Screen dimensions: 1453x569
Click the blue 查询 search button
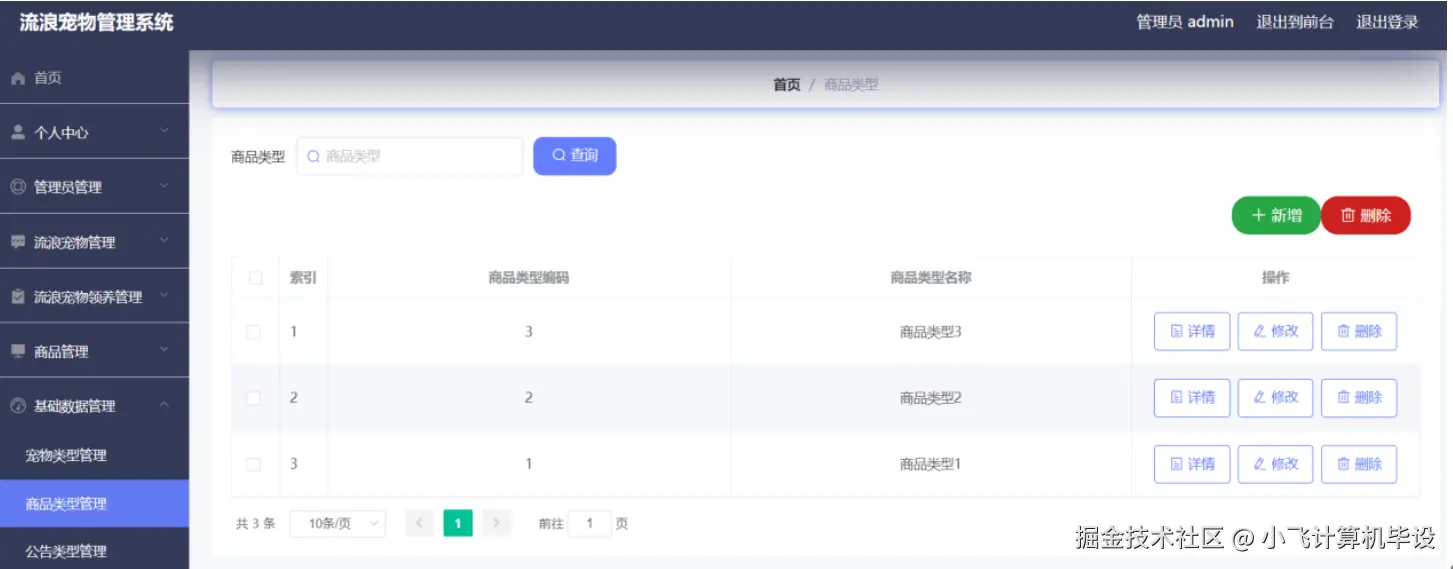coord(575,156)
